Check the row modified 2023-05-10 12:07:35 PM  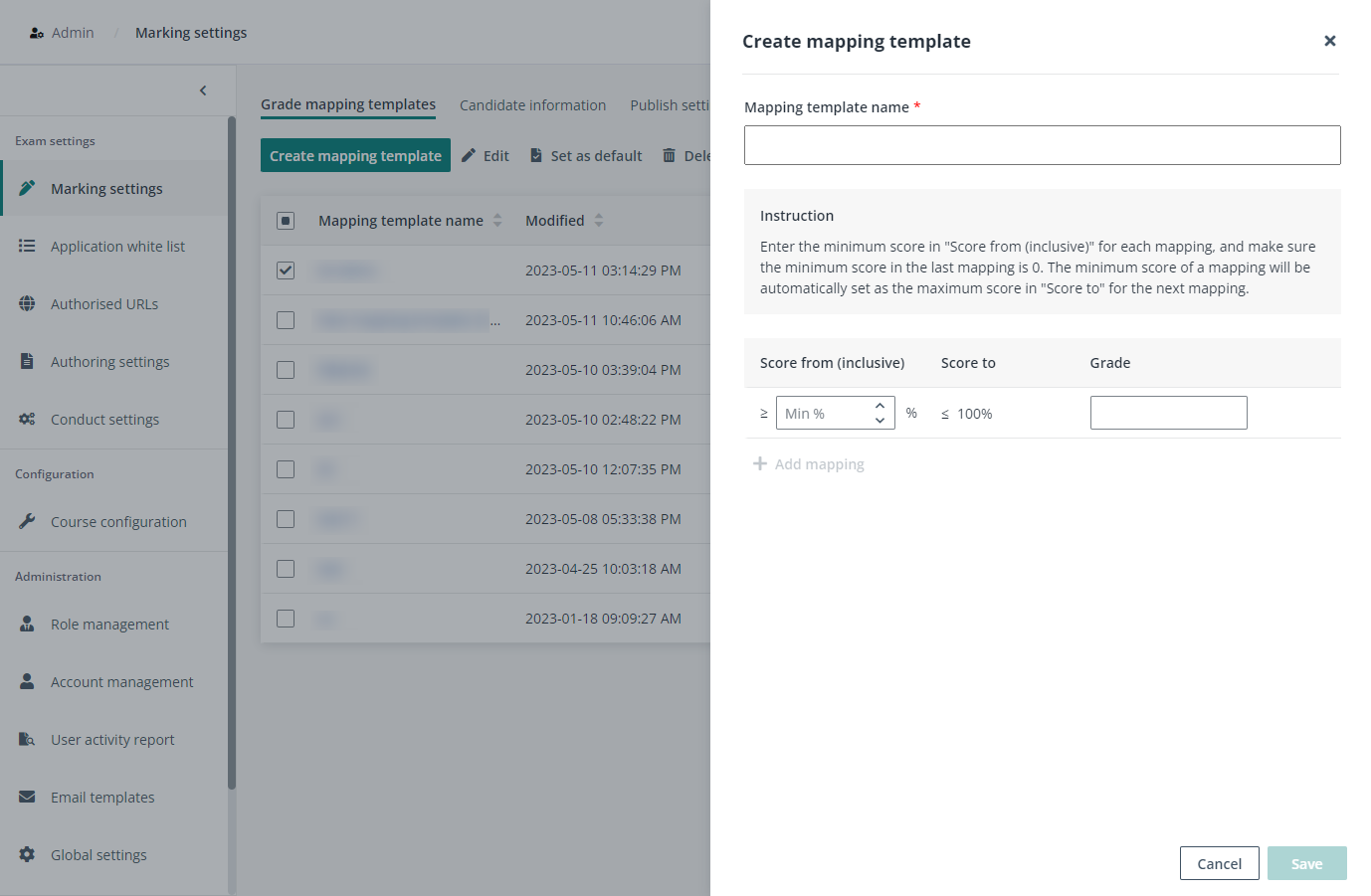[x=286, y=469]
